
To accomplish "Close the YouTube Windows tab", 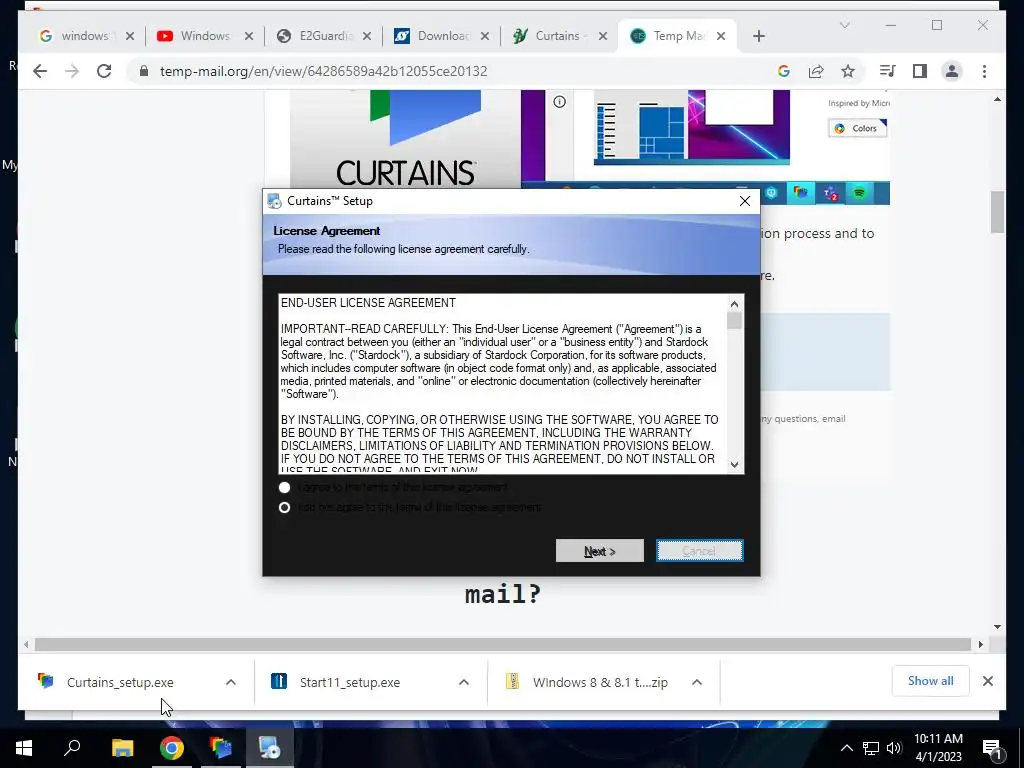I will pos(249,37).
